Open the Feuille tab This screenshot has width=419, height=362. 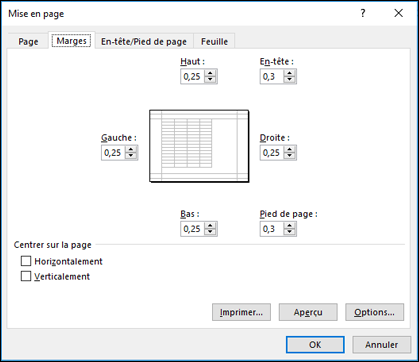pyautogui.click(x=214, y=42)
